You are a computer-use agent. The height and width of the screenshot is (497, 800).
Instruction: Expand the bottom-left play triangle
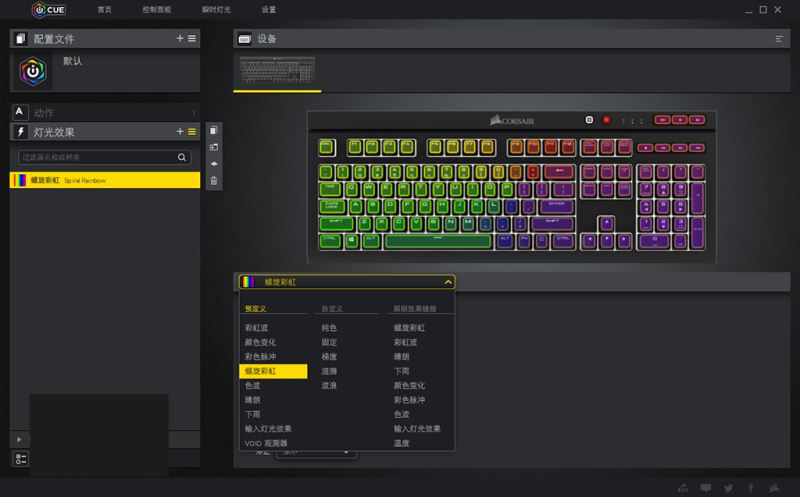coord(19,439)
